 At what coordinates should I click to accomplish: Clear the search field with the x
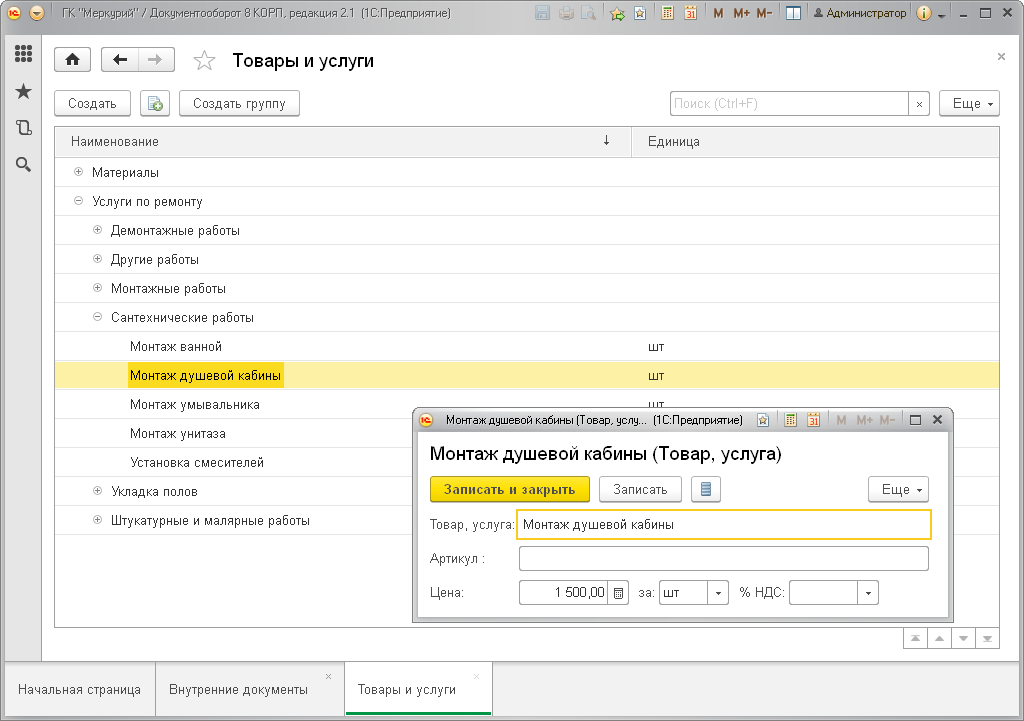coord(919,104)
